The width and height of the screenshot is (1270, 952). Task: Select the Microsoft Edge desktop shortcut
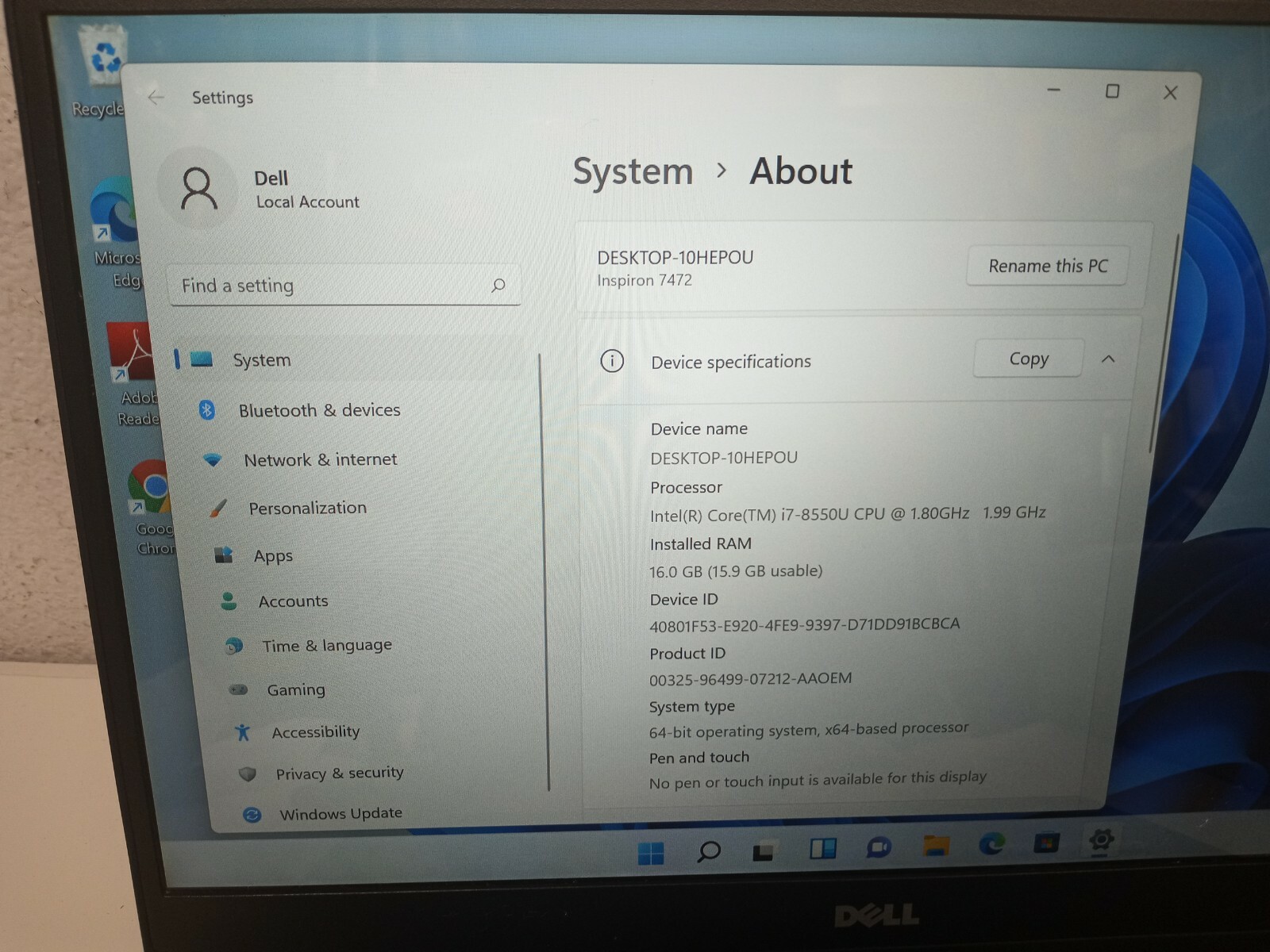pos(117,233)
